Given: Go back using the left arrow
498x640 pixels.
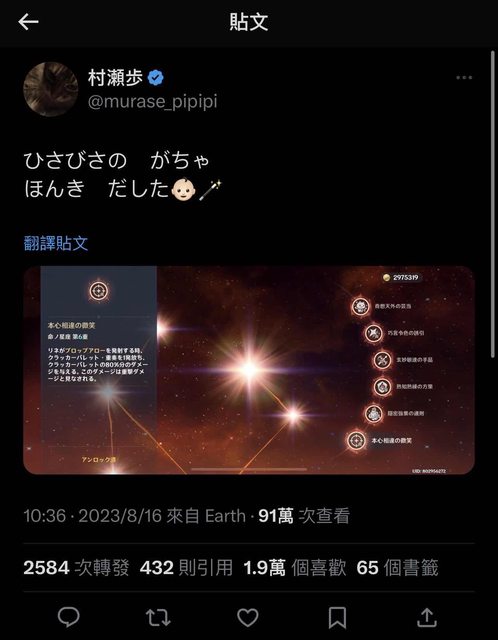Looking at the screenshot, I should 28,22.
